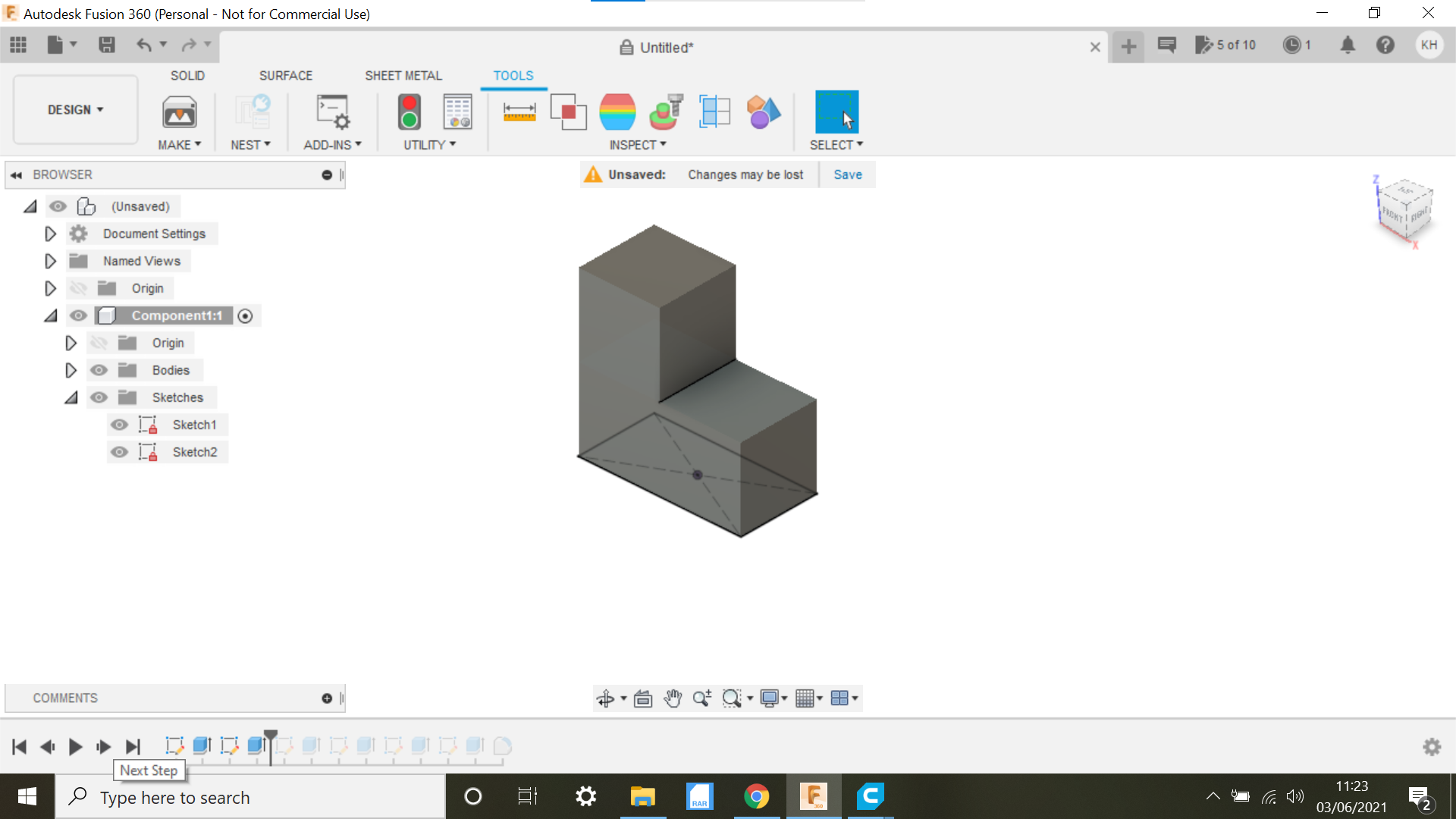Image resolution: width=1456 pixels, height=819 pixels.
Task: Select the Measure tool in Inspect panel
Action: pos(520,111)
